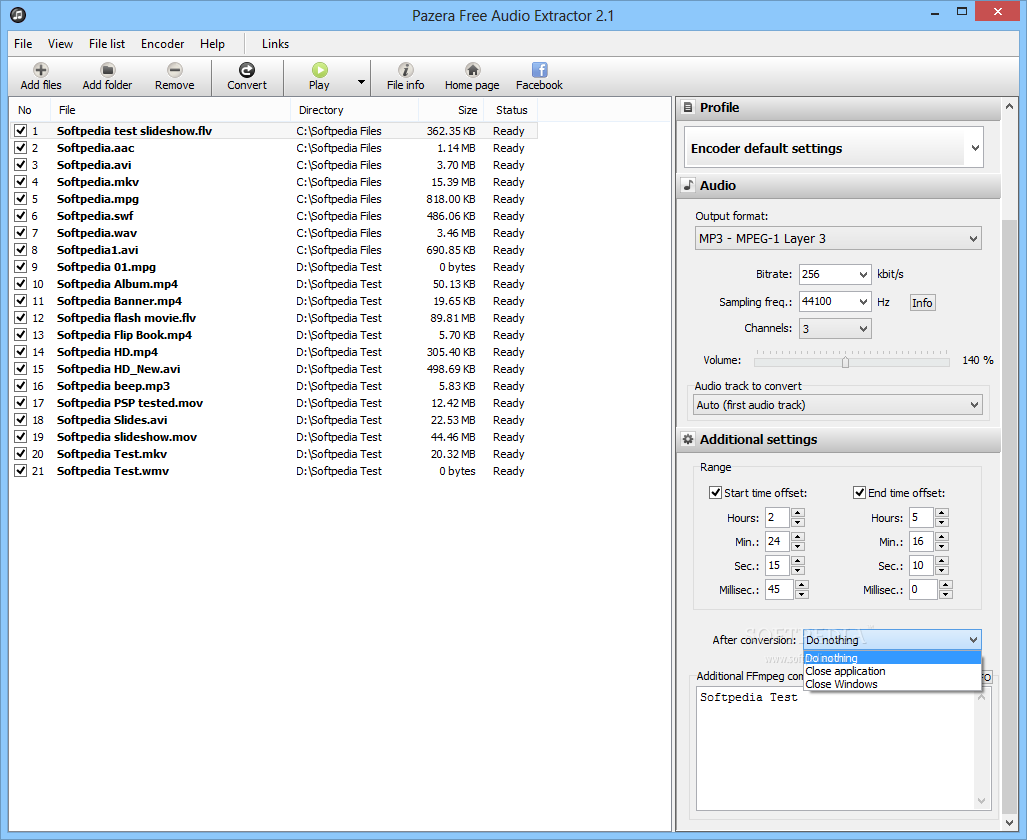Uncheck the Softpedia.aac file checkbox
This screenshot has height=840, width=1027.
tap(20, 147)
